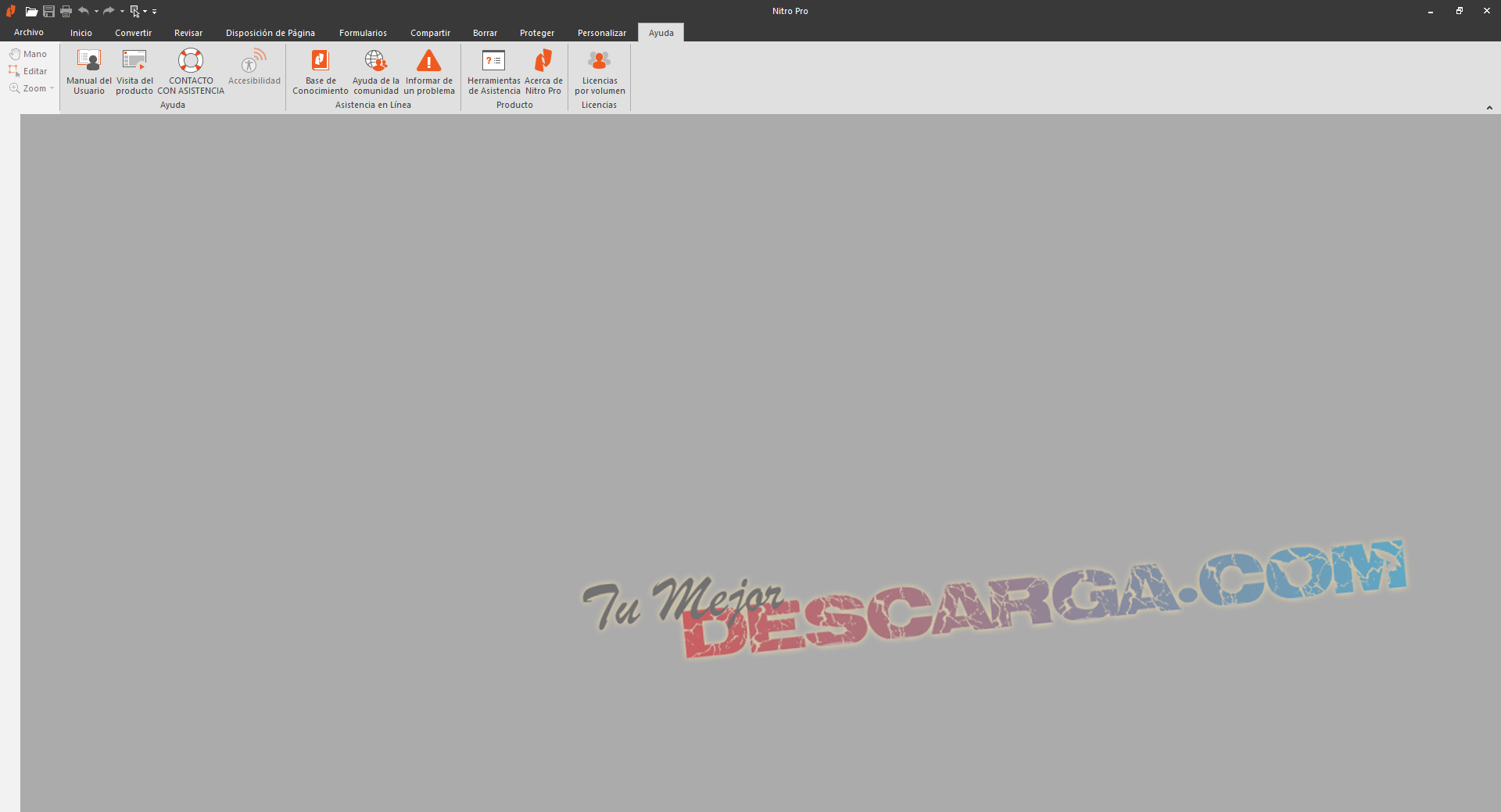
Task: Click the redo arrow icon
Action: 109,11
